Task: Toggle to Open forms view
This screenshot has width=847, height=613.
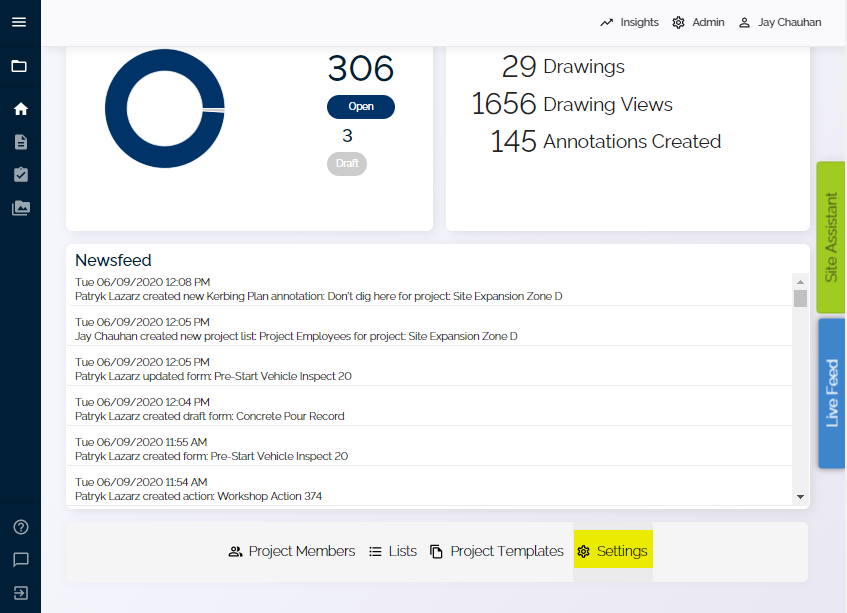Action: 360,106
